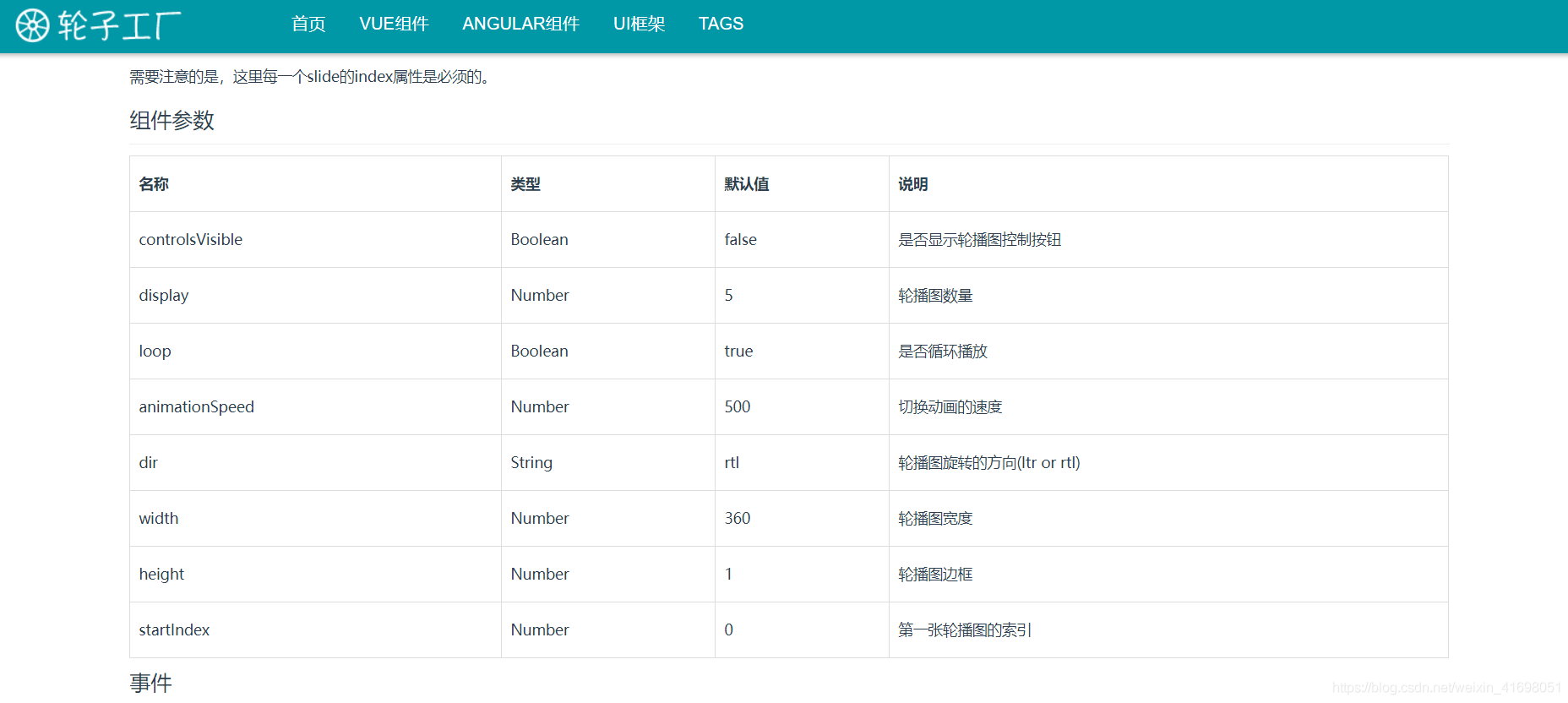
Task: Click the 轮子工厂 wheel logo icon
Action: (x=33, y=25)
